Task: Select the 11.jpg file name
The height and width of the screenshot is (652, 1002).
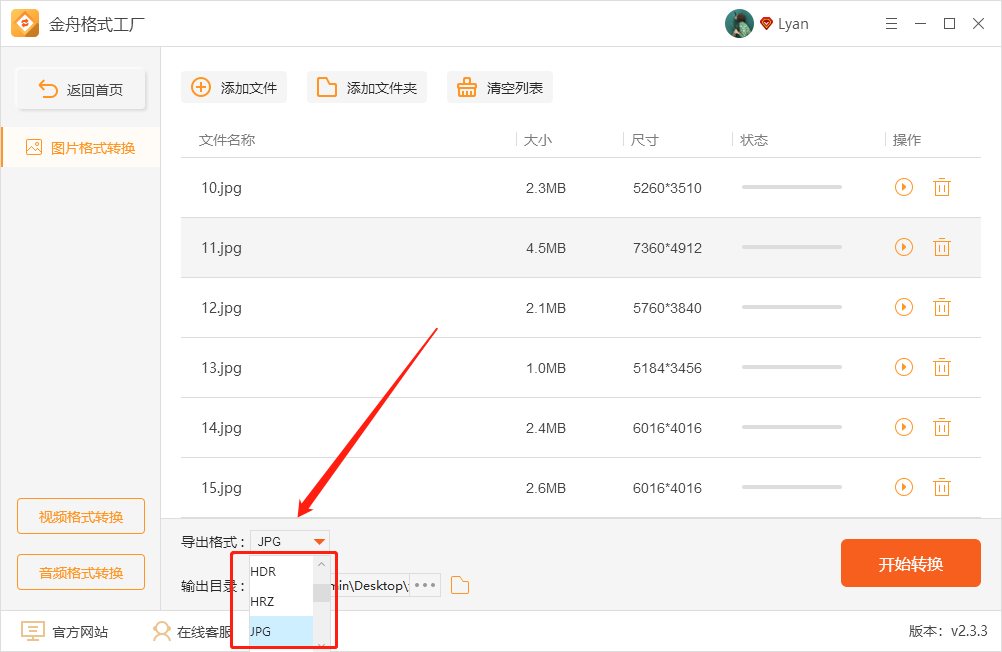Action: (221, 248)
